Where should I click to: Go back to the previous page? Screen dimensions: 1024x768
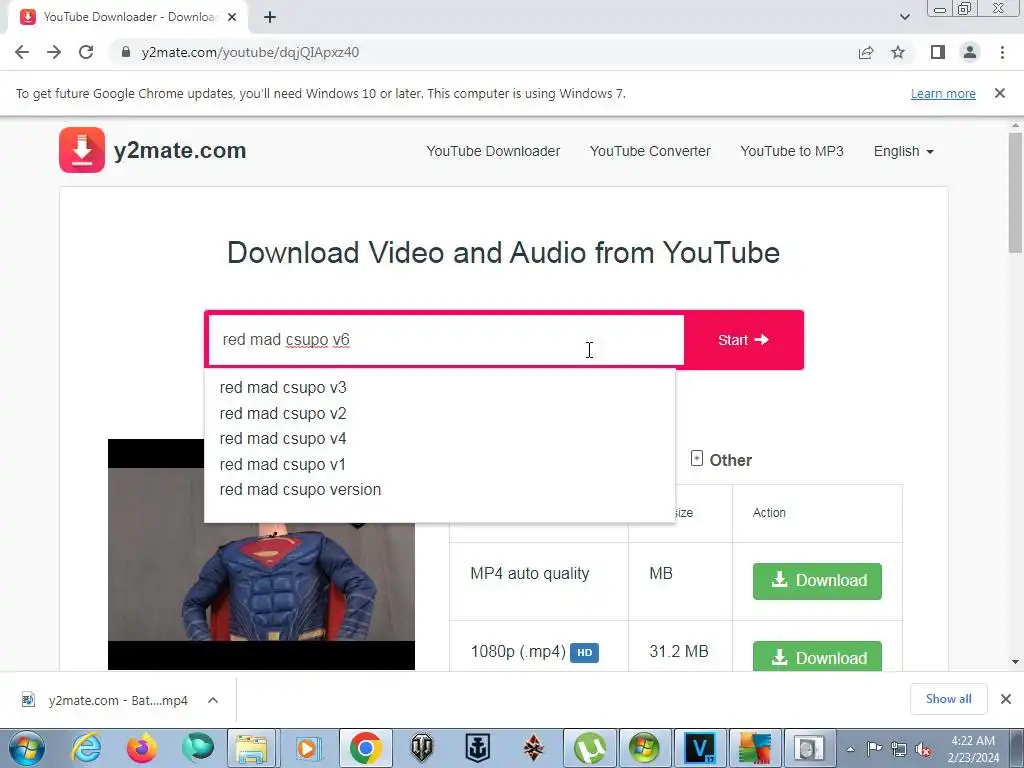point(22,52)
